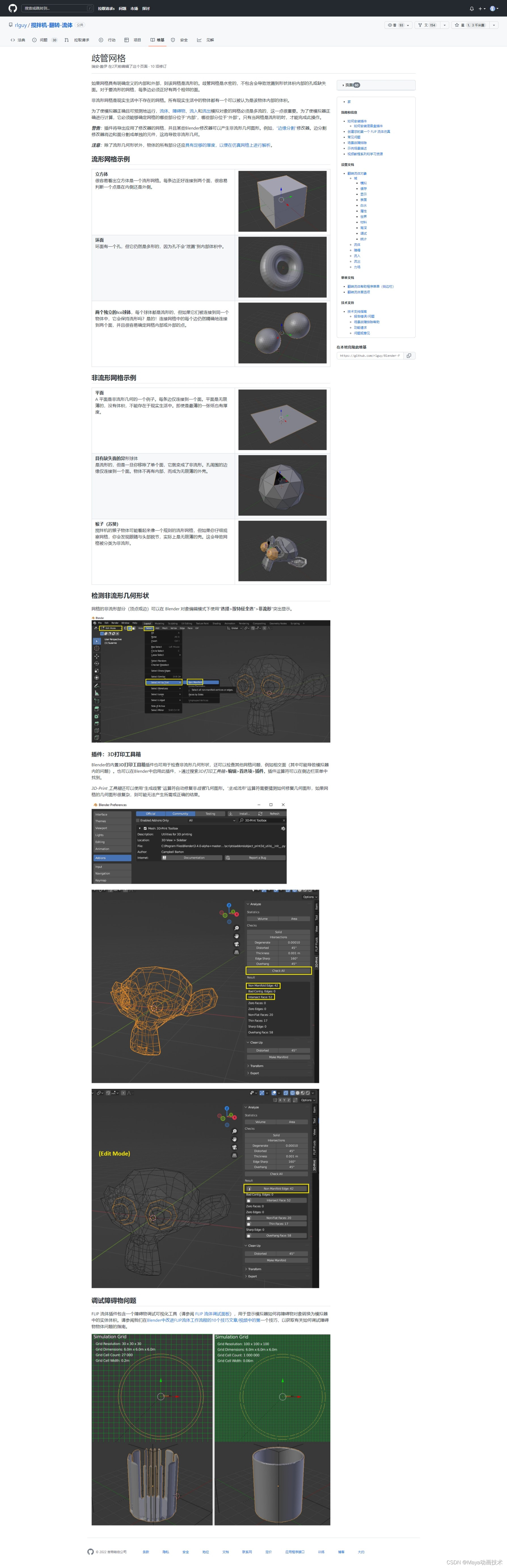Collapse the Analyze panel in the 3D-Print sidebar
The image size is (507, 1568).
tap(248, 905)
